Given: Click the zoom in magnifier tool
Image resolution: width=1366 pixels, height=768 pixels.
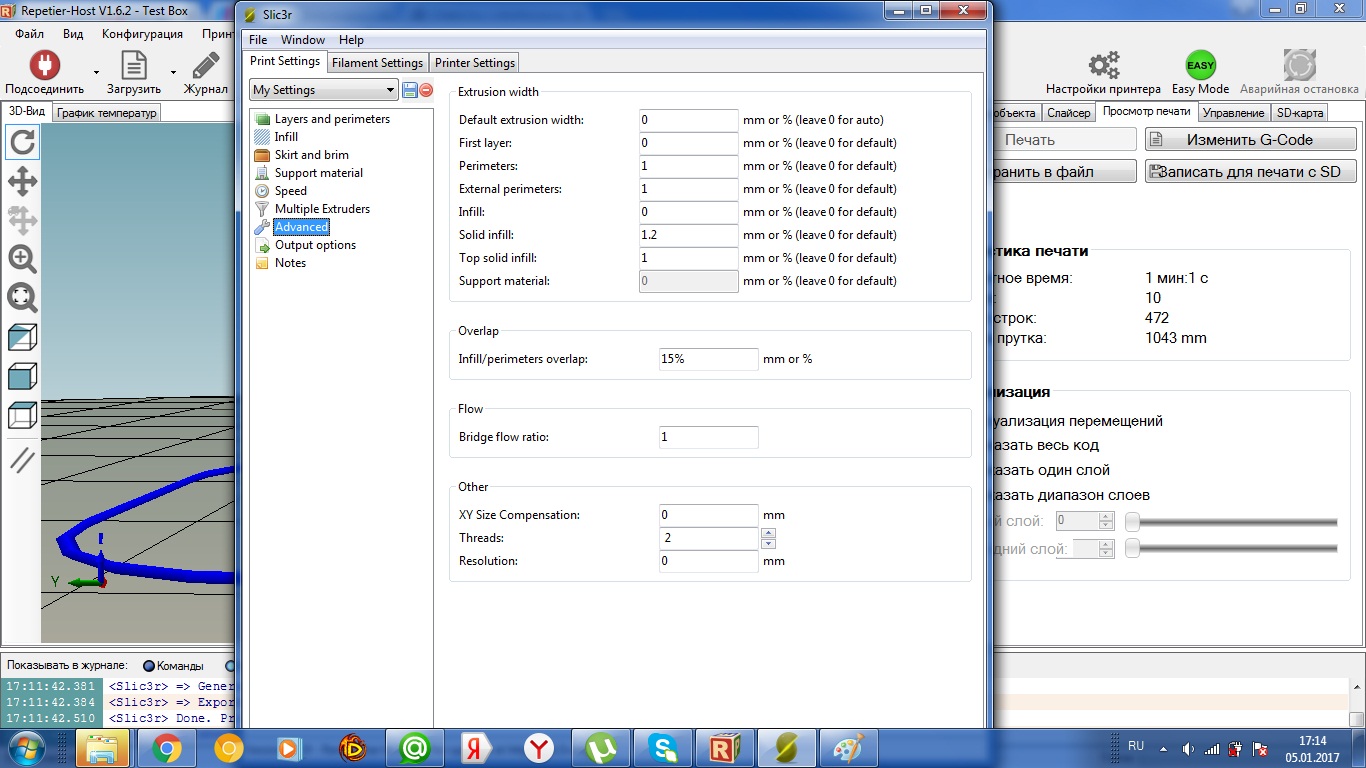Looking at the screenshot, I should (x=22, y=259).
